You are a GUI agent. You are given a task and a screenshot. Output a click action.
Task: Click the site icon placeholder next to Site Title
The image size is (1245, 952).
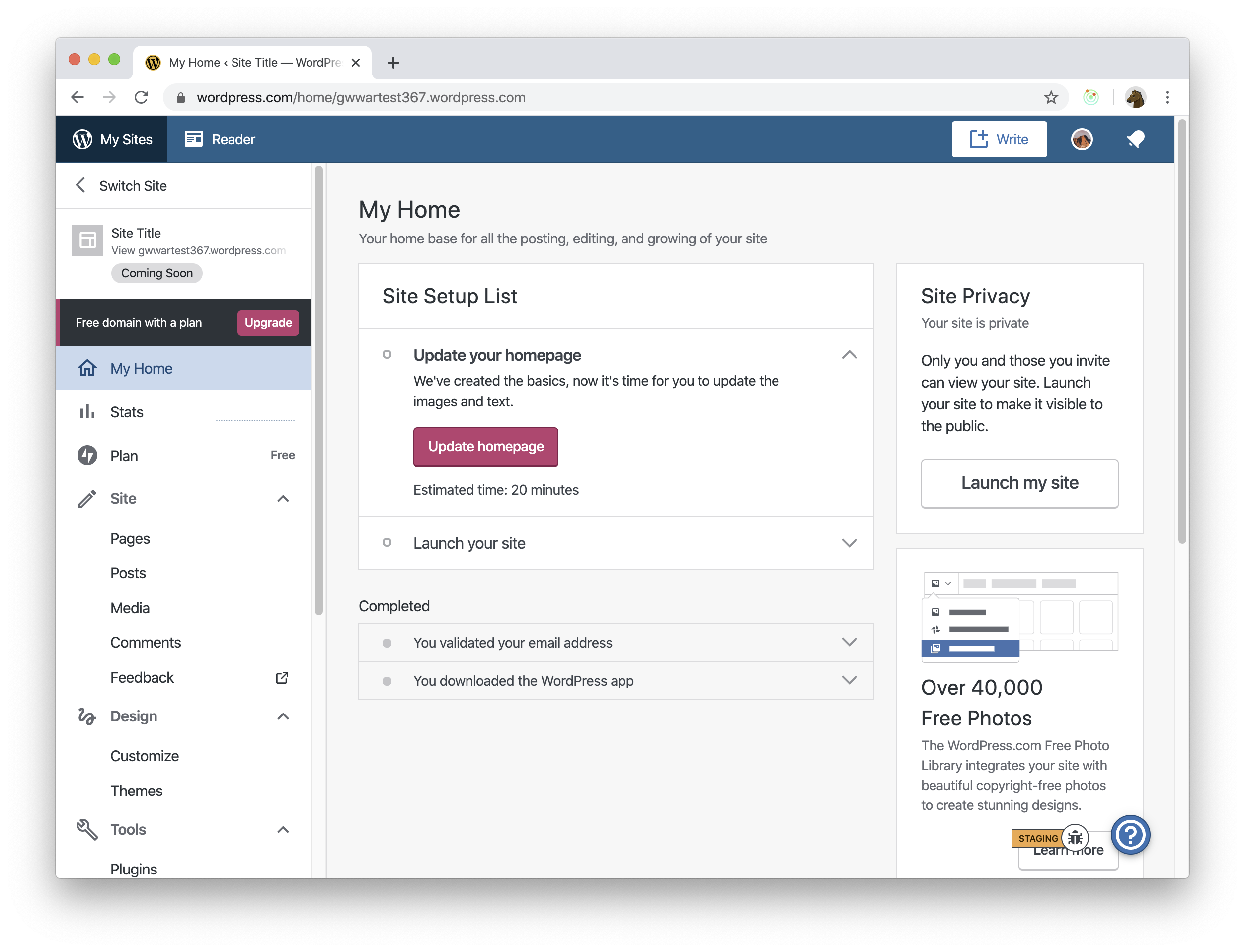(x=87, y=241)
